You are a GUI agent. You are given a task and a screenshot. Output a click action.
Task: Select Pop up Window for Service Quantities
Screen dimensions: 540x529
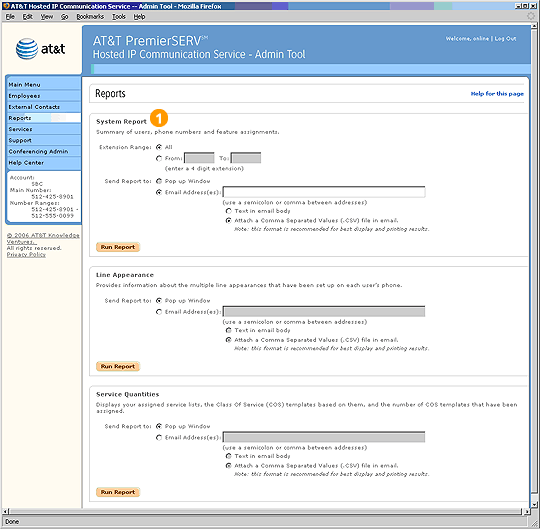[x=159, y=426]
